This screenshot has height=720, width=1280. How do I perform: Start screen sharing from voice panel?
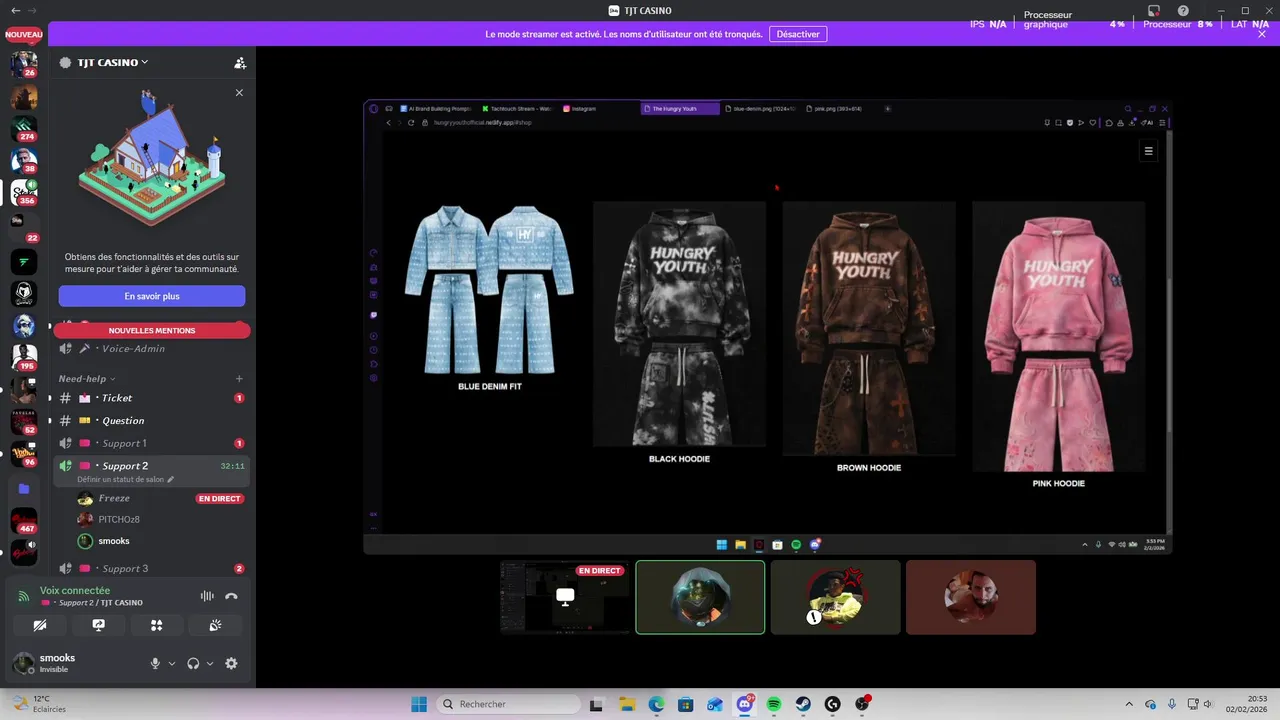(x=98, y=625)
